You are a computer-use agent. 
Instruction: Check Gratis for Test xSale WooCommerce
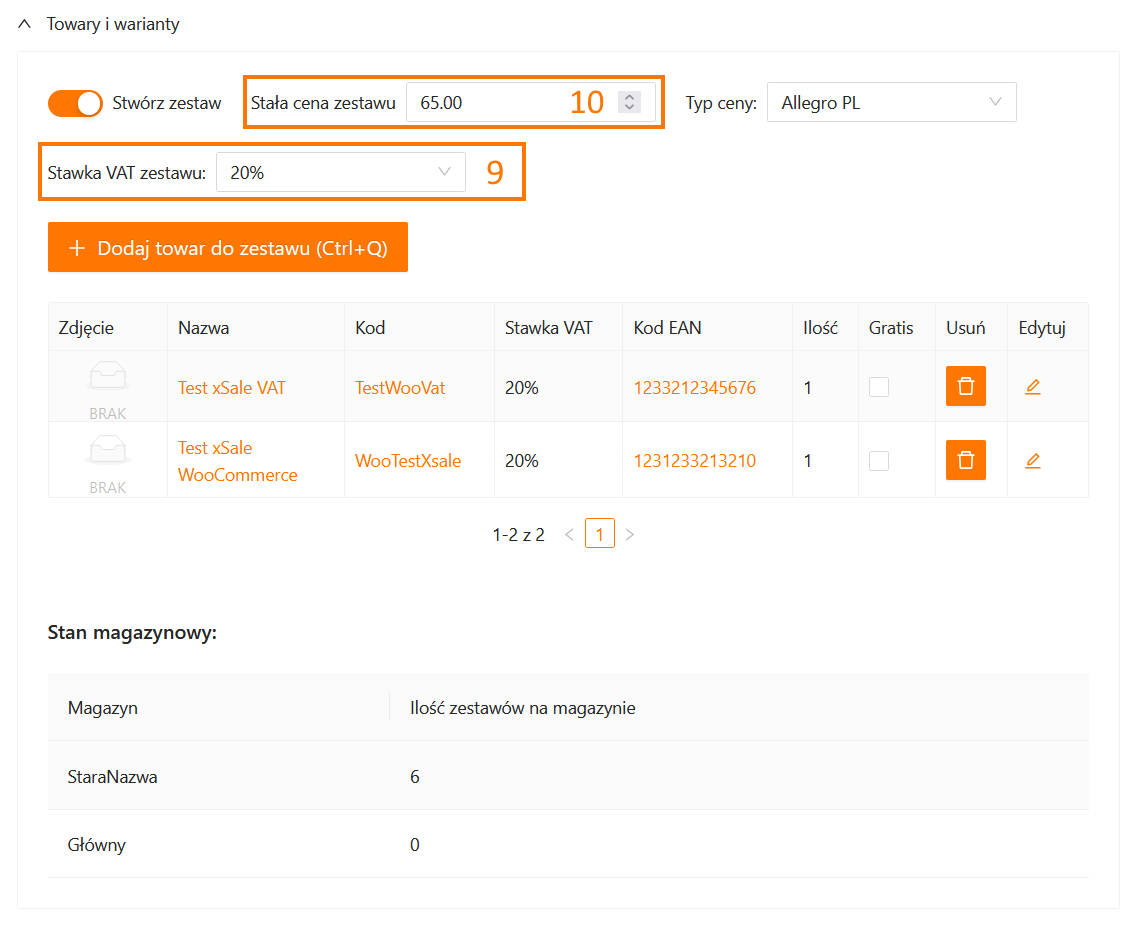click(878, 461)
